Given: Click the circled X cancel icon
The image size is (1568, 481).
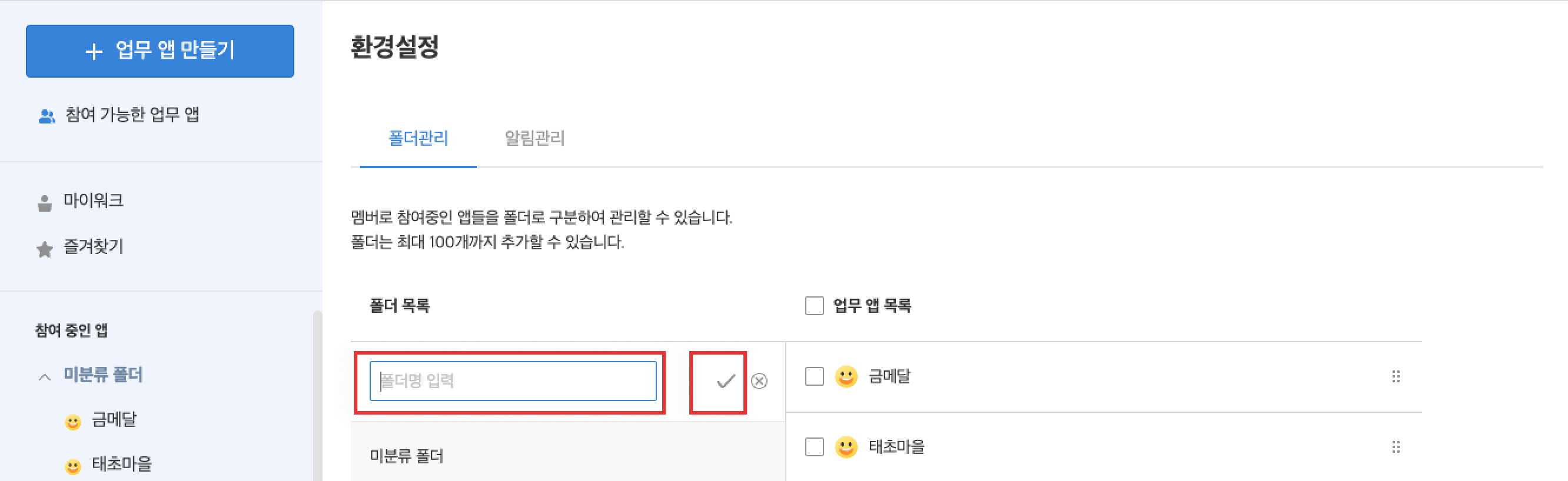Looking at the screenshot, I should (x=759, y=381).
